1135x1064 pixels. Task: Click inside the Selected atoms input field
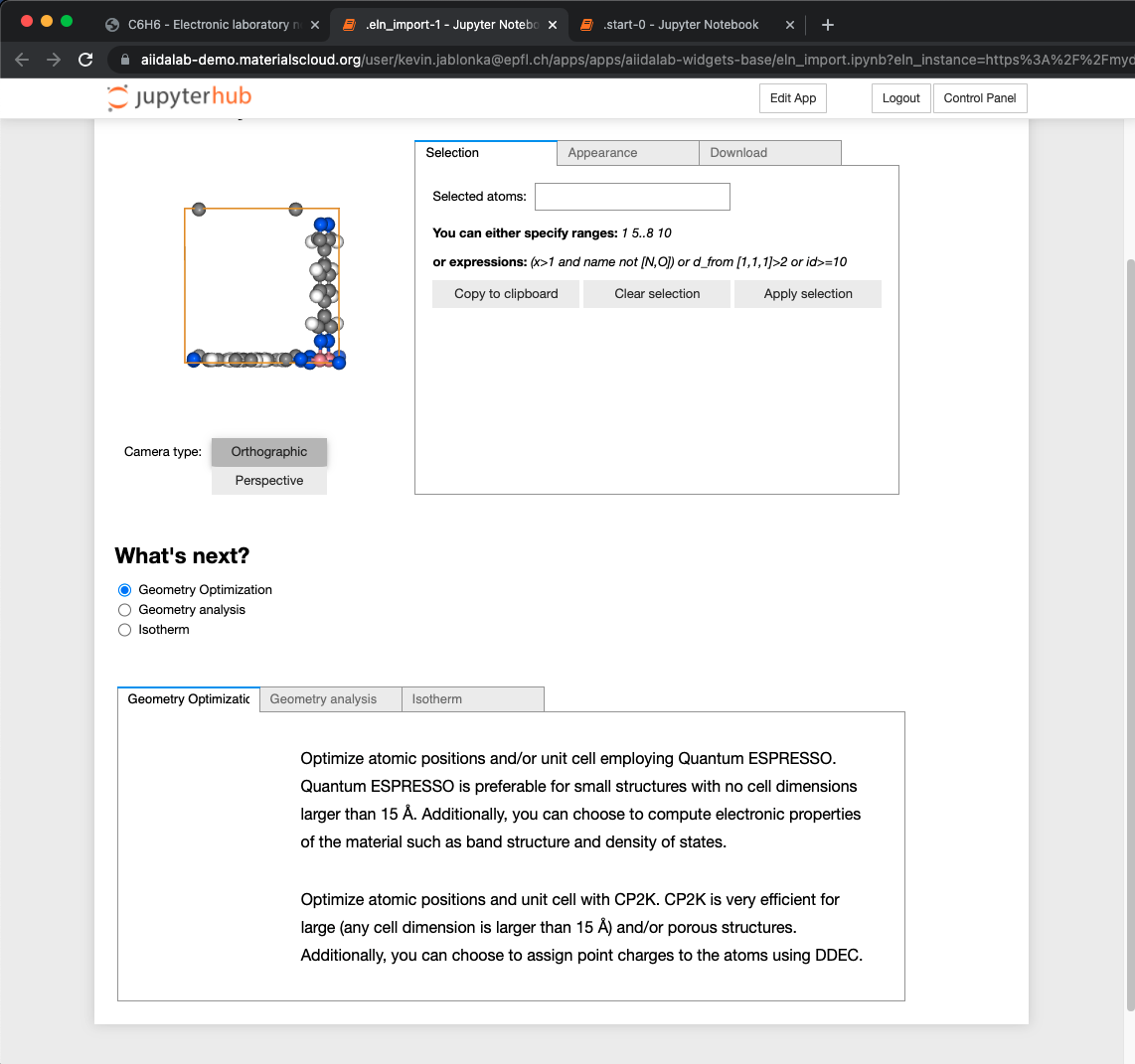coord(632,196)
